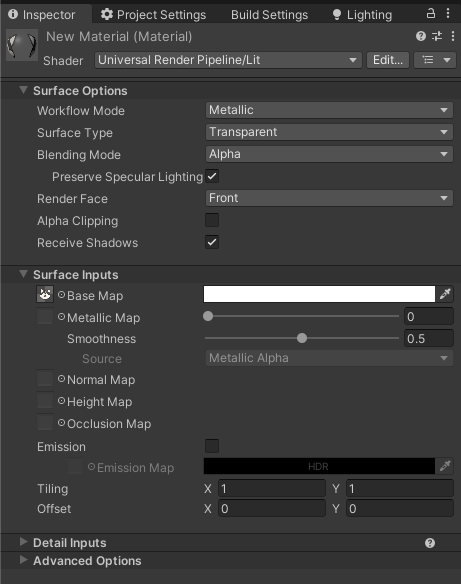This screenshot has height=584, width=461.
Task: Disable the Receive Shadows checkbox
Action: [212, 242]
